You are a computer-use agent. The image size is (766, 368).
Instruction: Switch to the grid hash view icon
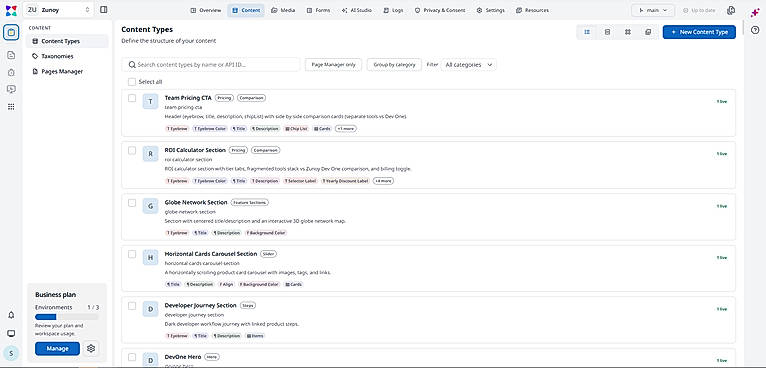[628, 32]
